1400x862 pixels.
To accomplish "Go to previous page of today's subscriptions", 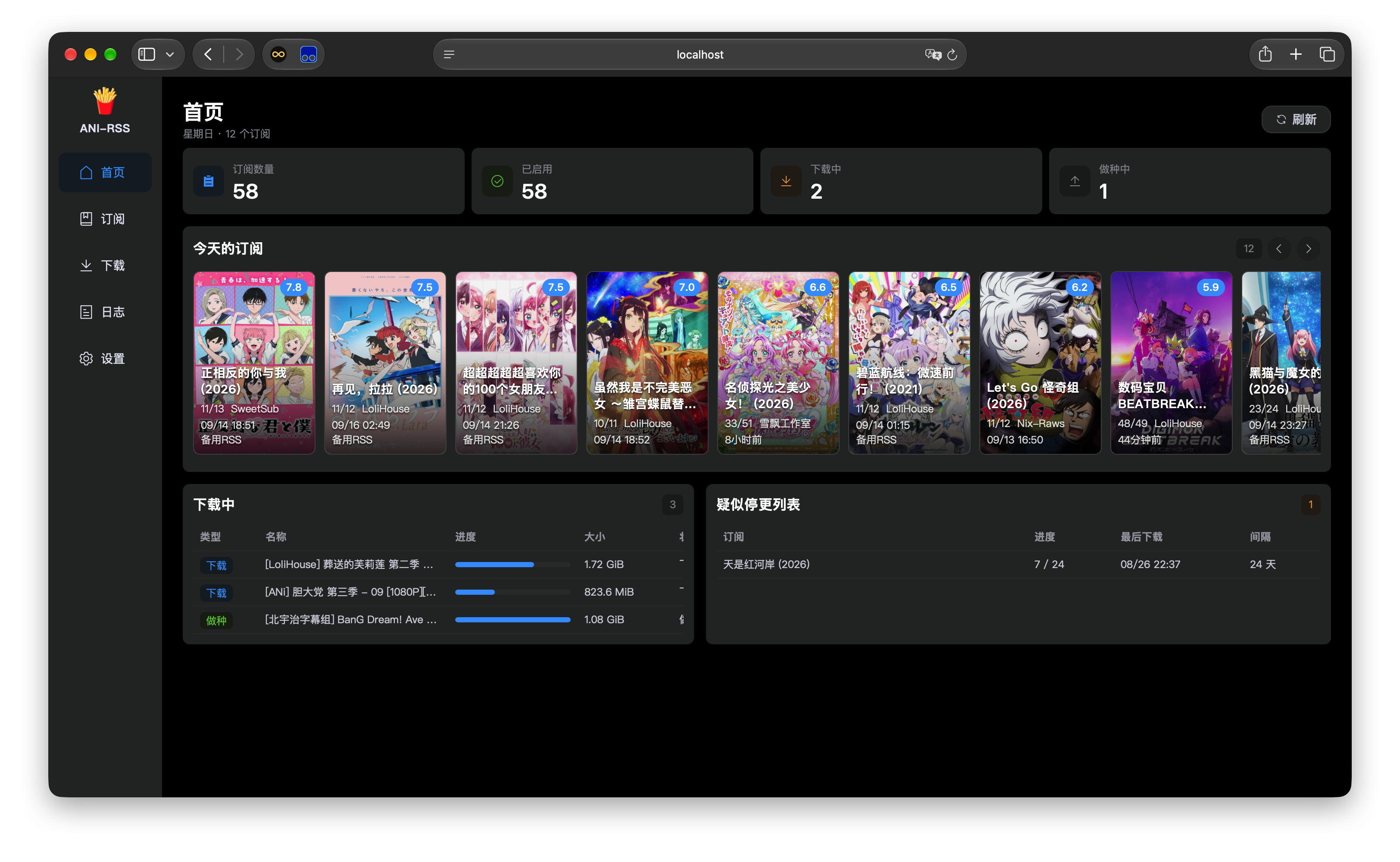I will point(1278,249).
